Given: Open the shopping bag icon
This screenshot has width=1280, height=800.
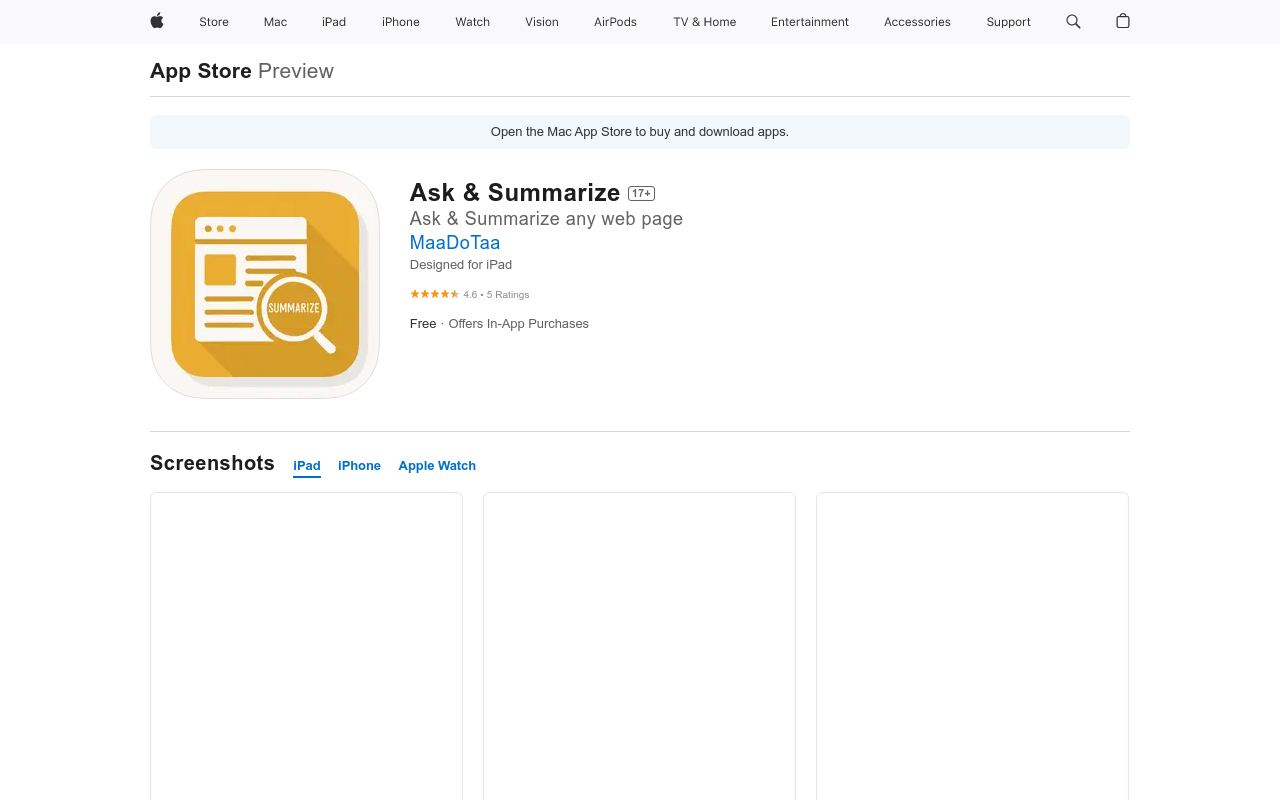Looking at the screenshot, I should coord(1123,21).
